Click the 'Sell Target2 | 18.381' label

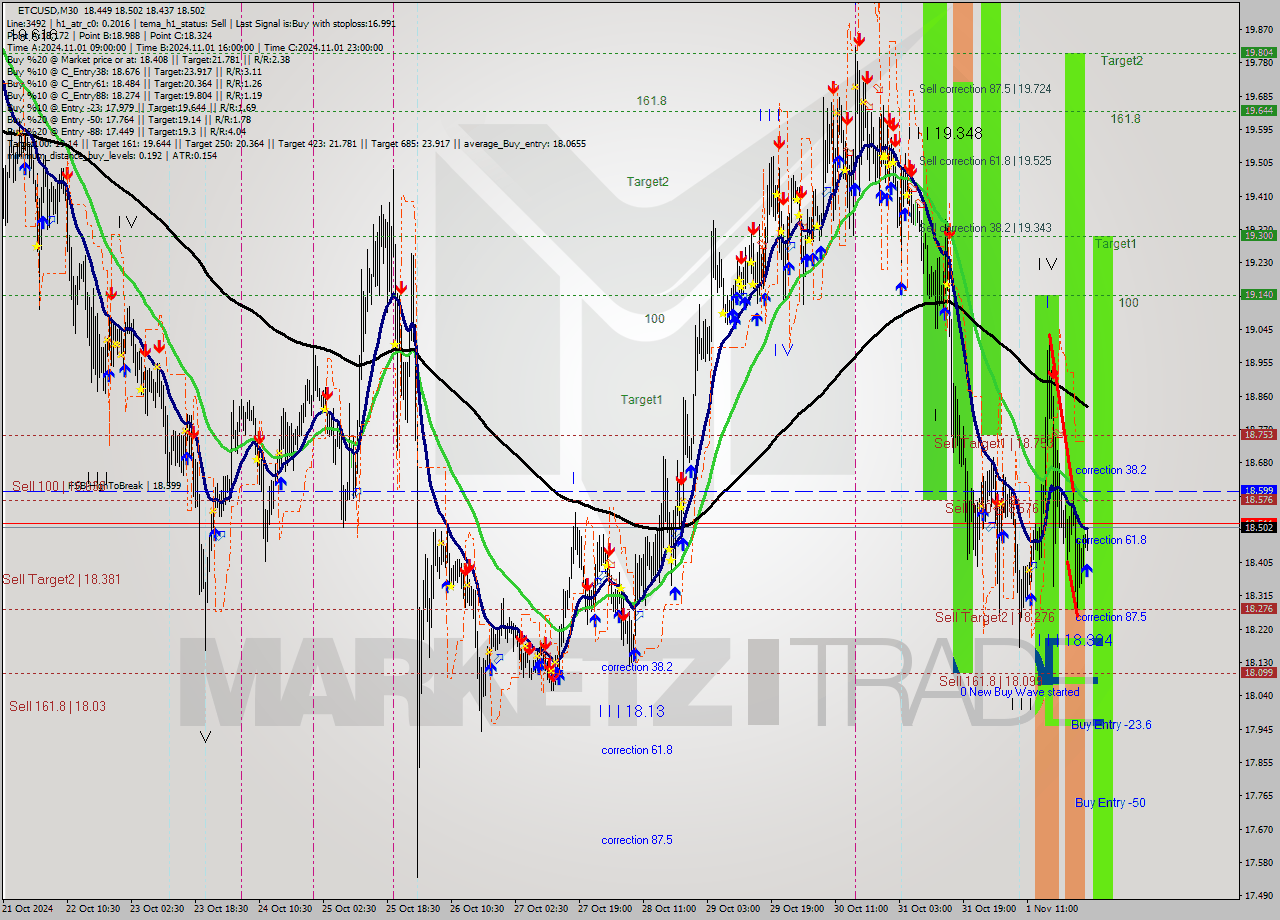tap(62, 579)
